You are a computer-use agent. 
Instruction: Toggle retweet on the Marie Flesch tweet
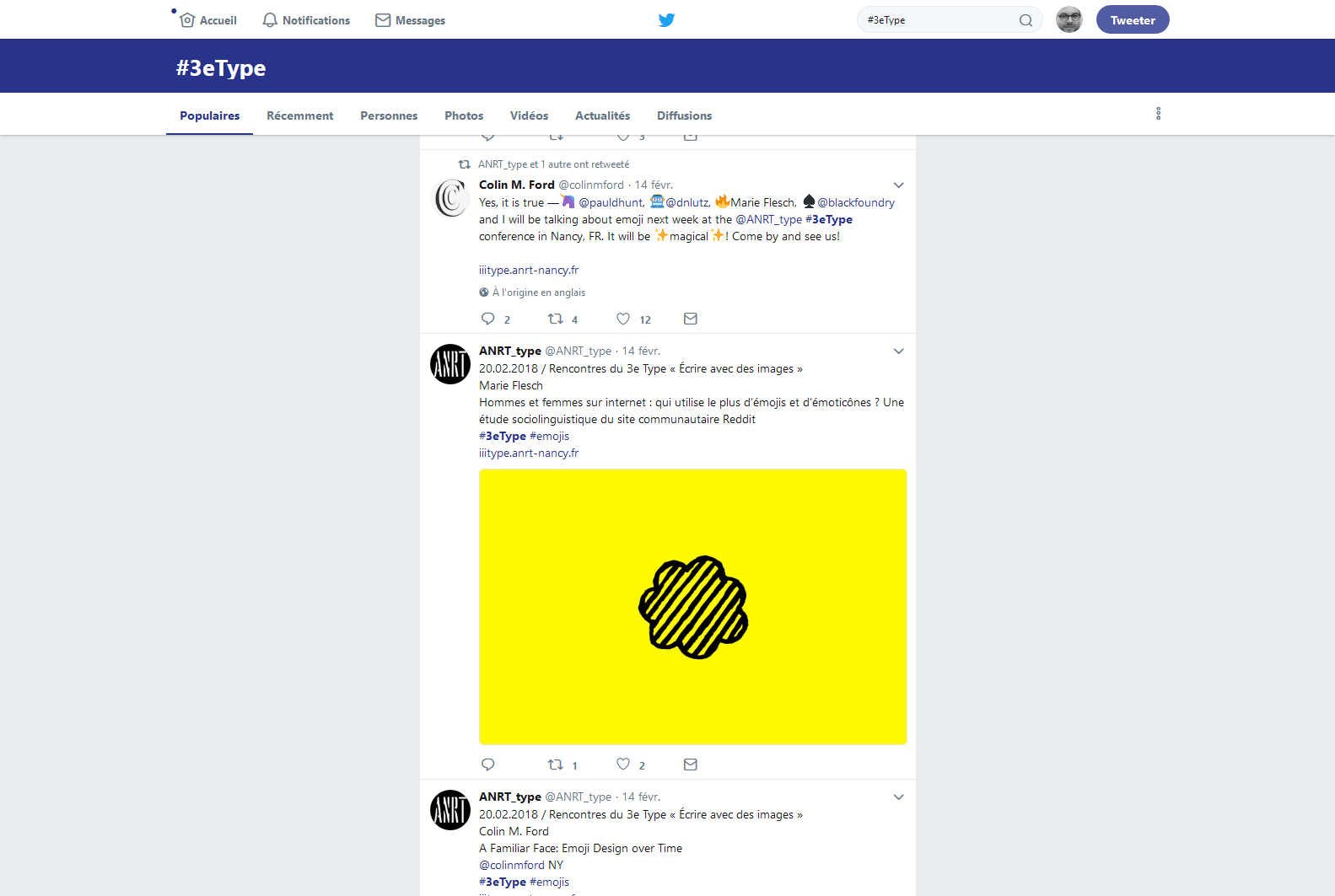click(556, 765)
